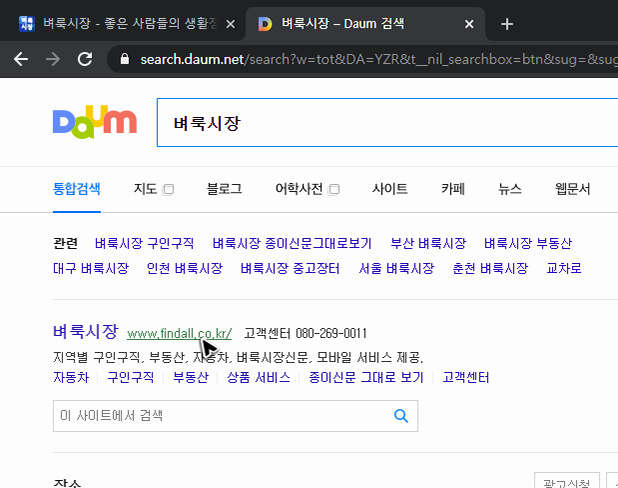Click the new-window icon beside 어학사전

pos(334,190)
